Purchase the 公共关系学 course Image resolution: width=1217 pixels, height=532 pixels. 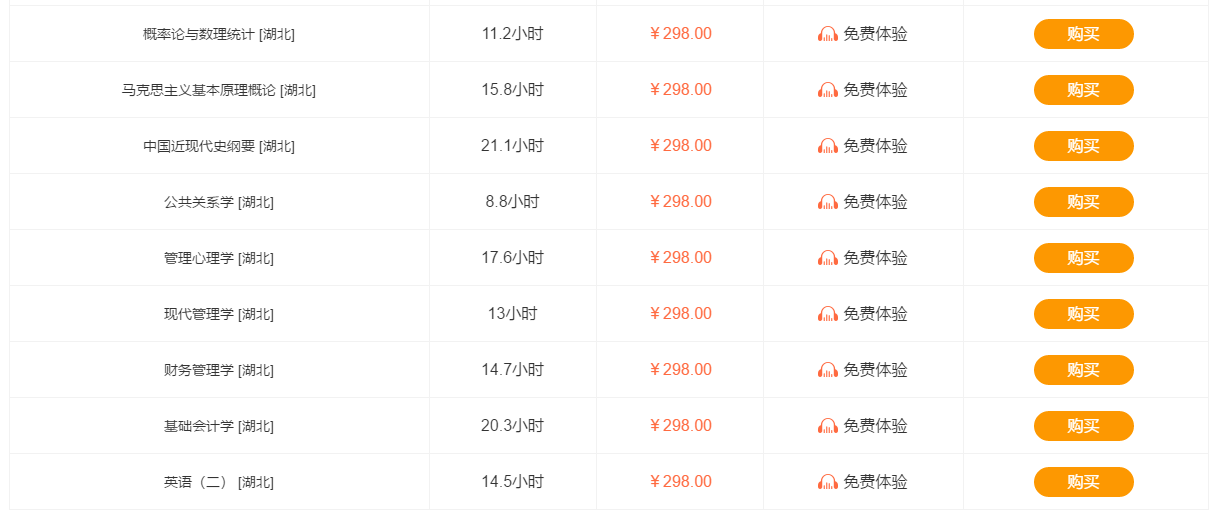point(1083,202)
